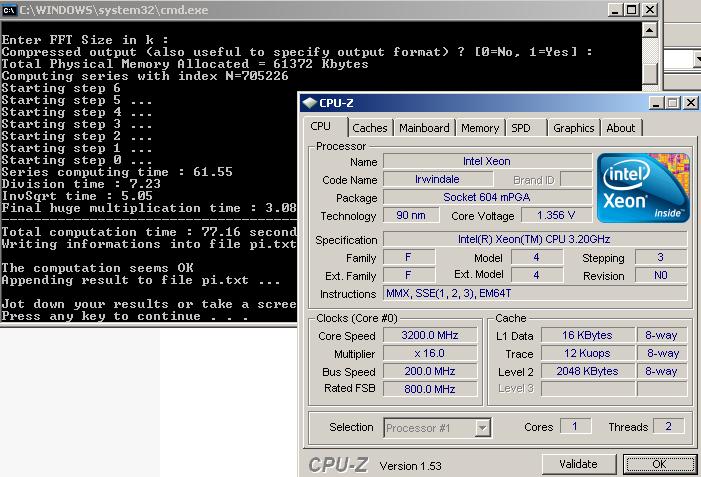Close the CPU-Z window

[x=691, y=103]
